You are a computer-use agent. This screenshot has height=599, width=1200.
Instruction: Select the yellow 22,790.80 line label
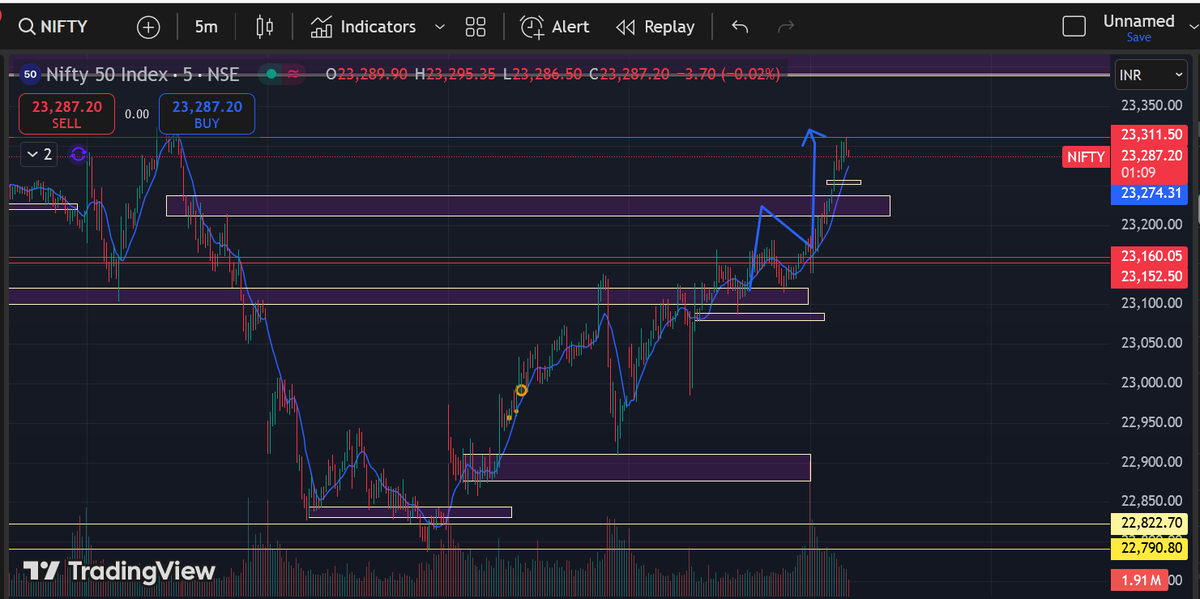pos(1151,548)
